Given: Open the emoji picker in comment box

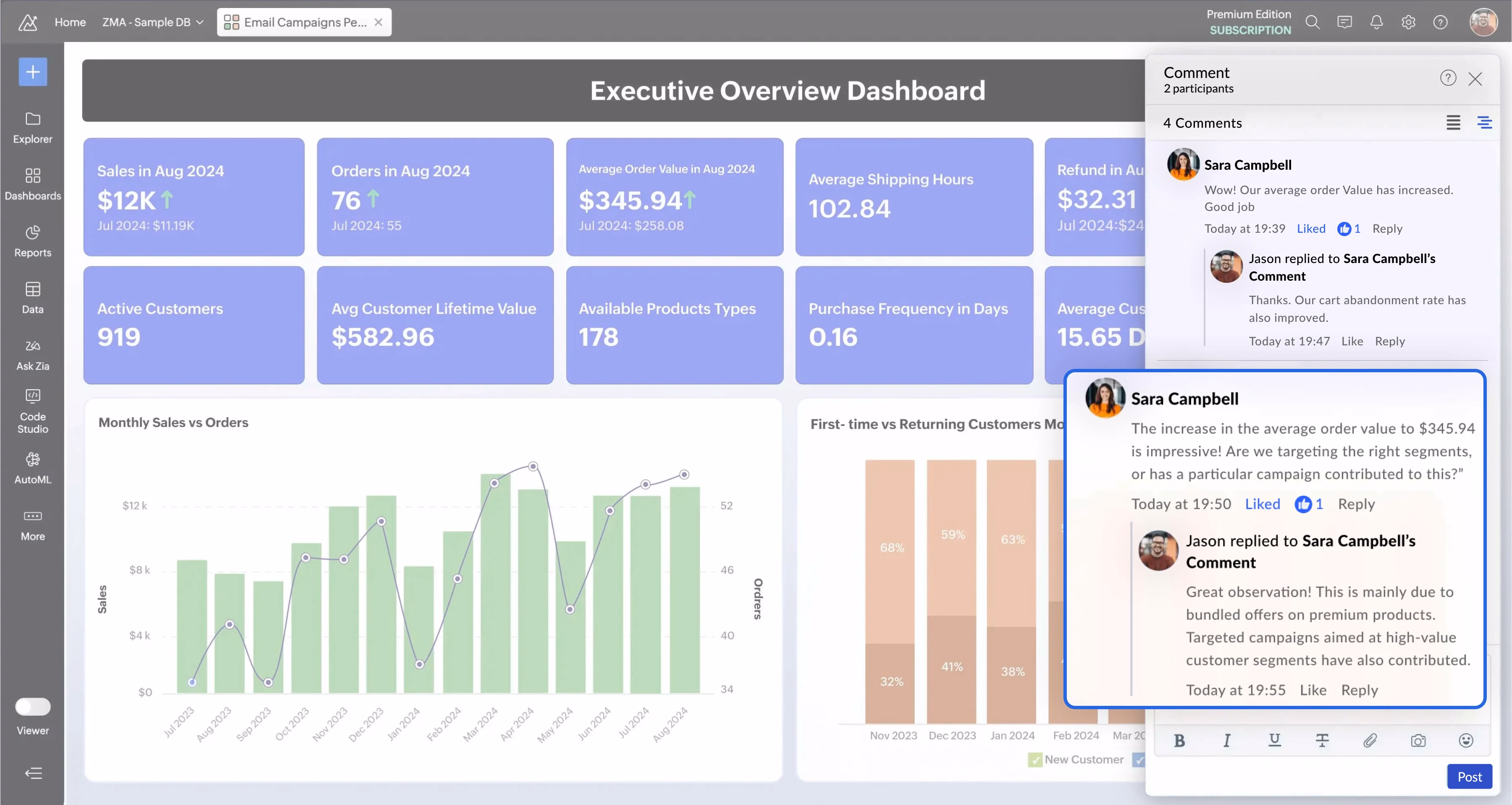Looking at the screenshot, I should click(1466, 740).
